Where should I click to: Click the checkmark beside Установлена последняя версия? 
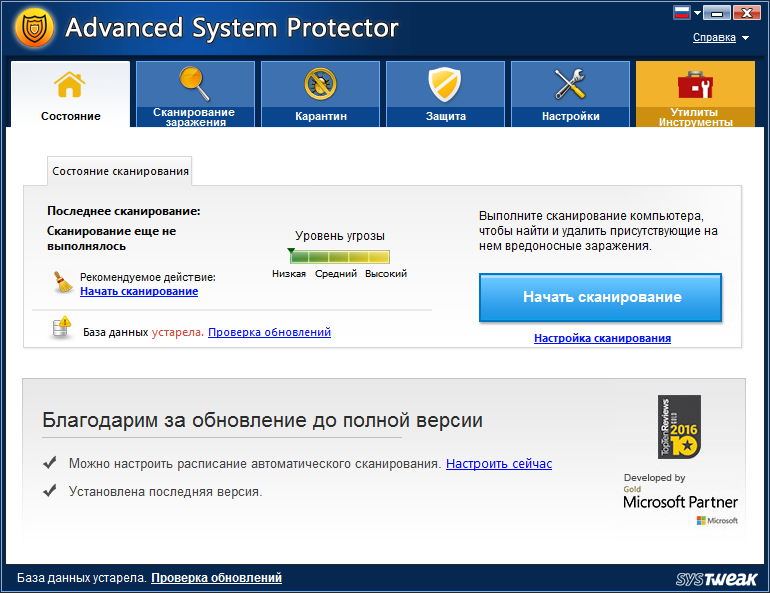(x=50, y=490)
